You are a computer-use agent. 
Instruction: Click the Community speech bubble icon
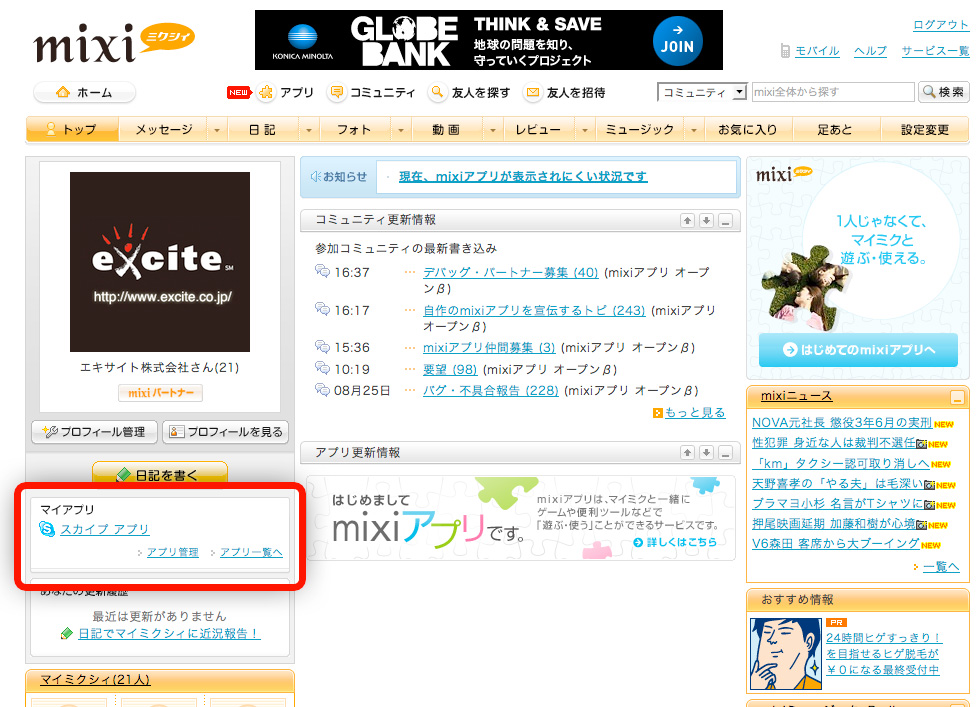click(337, 92)
